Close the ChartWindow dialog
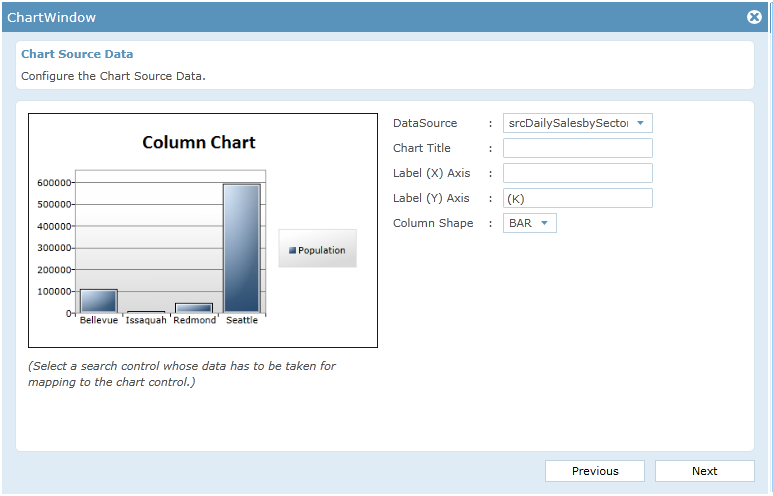Viewport: 773px width, 496px height. 754,17
